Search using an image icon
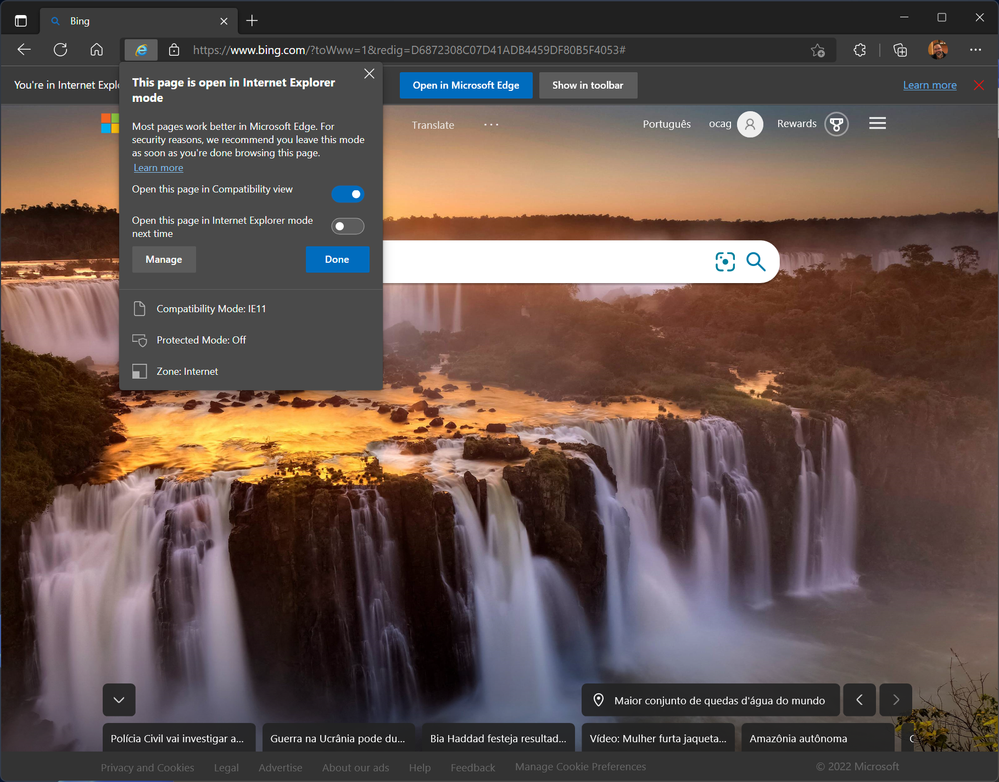The height and width of the screenshot is (782, 999). click(725, 261)
